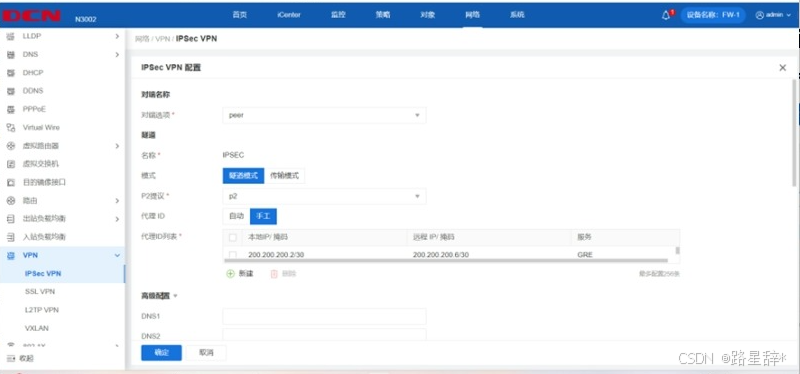Click the 设备名称: FW-1 button
Image resolution: width=800 pixels, height=374 pixels.
713,15
